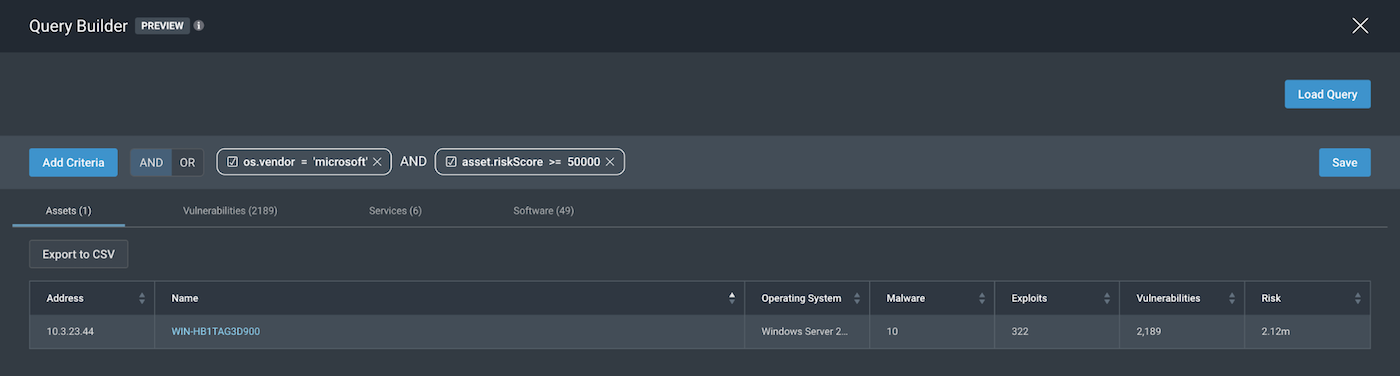1400x376 pixels.
Task: Click the Malware value 10
Action: click(892, 331)
